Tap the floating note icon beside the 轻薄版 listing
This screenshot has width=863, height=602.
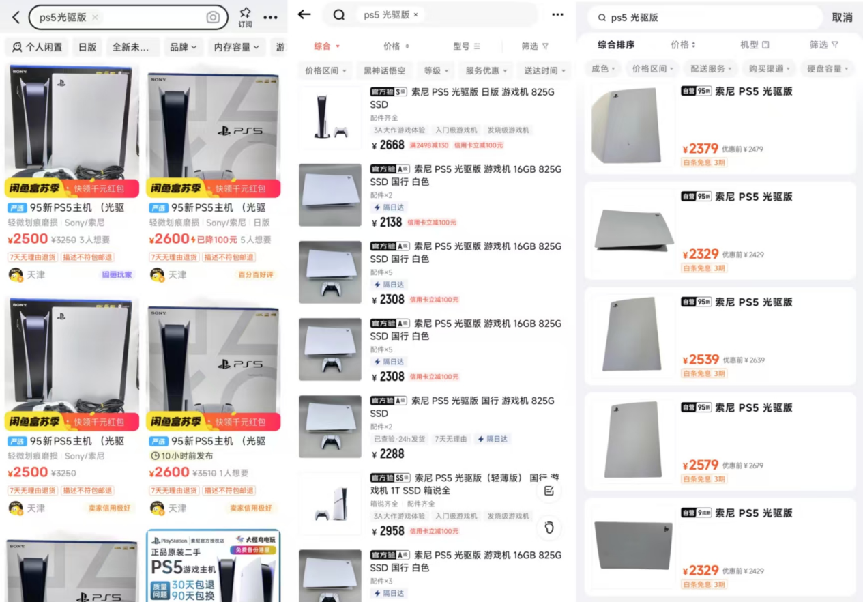[x=549, y=491]
